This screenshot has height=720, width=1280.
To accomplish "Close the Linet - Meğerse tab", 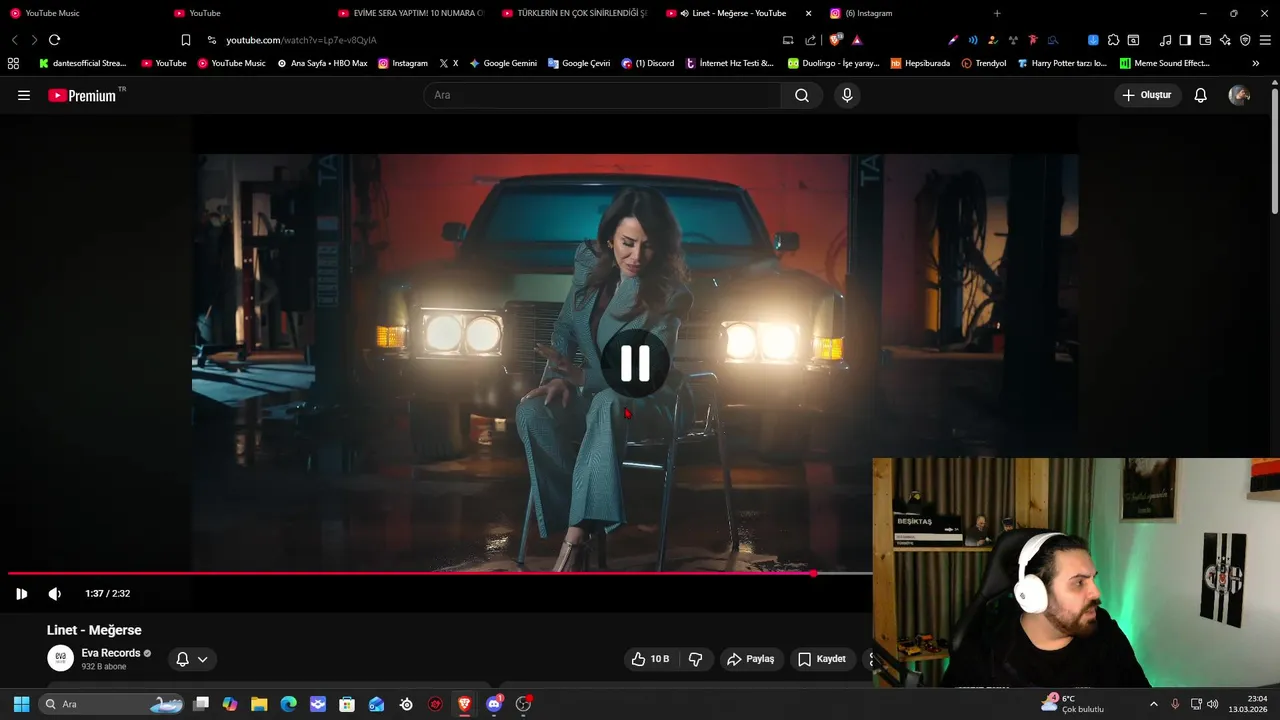I will (808, 13).
